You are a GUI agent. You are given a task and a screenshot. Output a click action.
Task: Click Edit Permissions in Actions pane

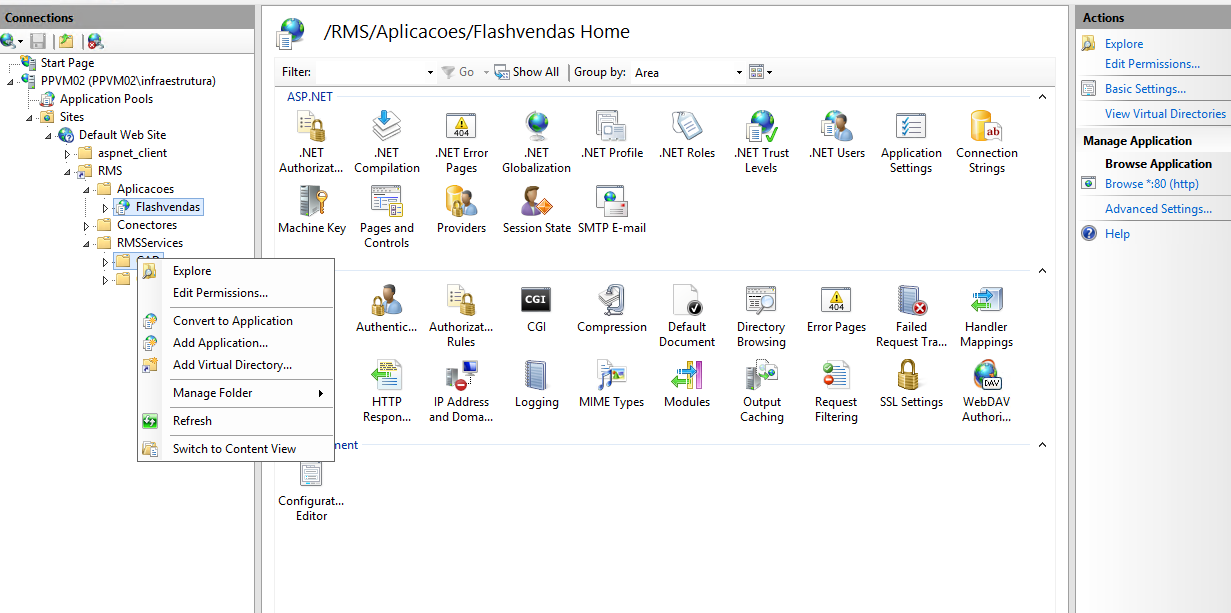coord(1152,64)
